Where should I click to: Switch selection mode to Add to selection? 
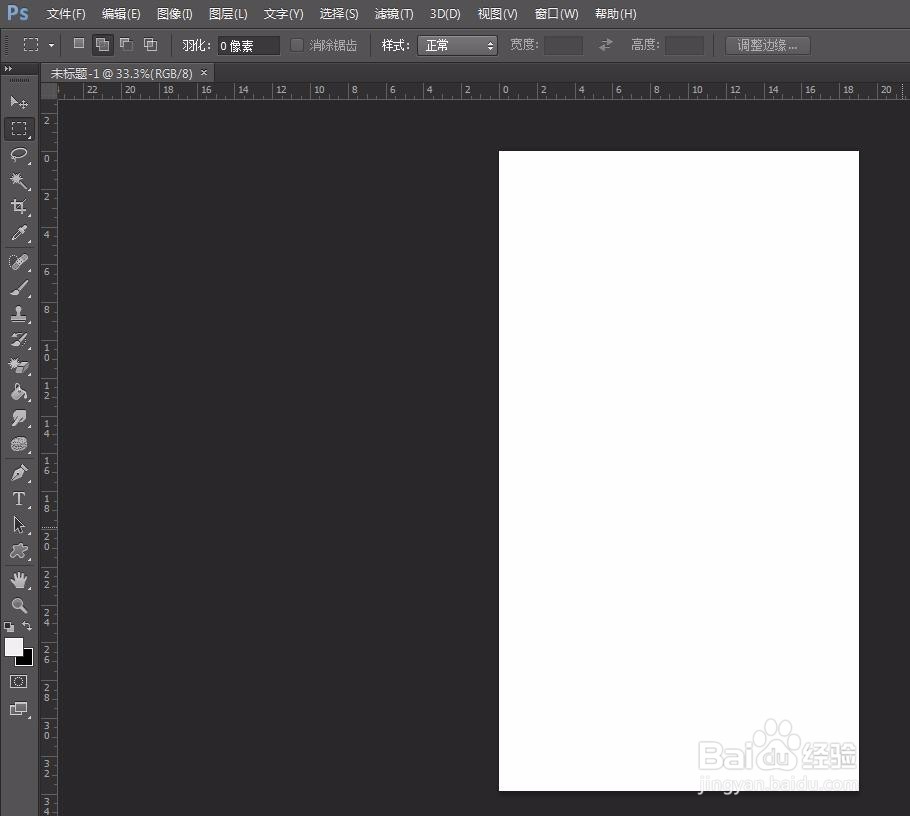pos(102,44)
